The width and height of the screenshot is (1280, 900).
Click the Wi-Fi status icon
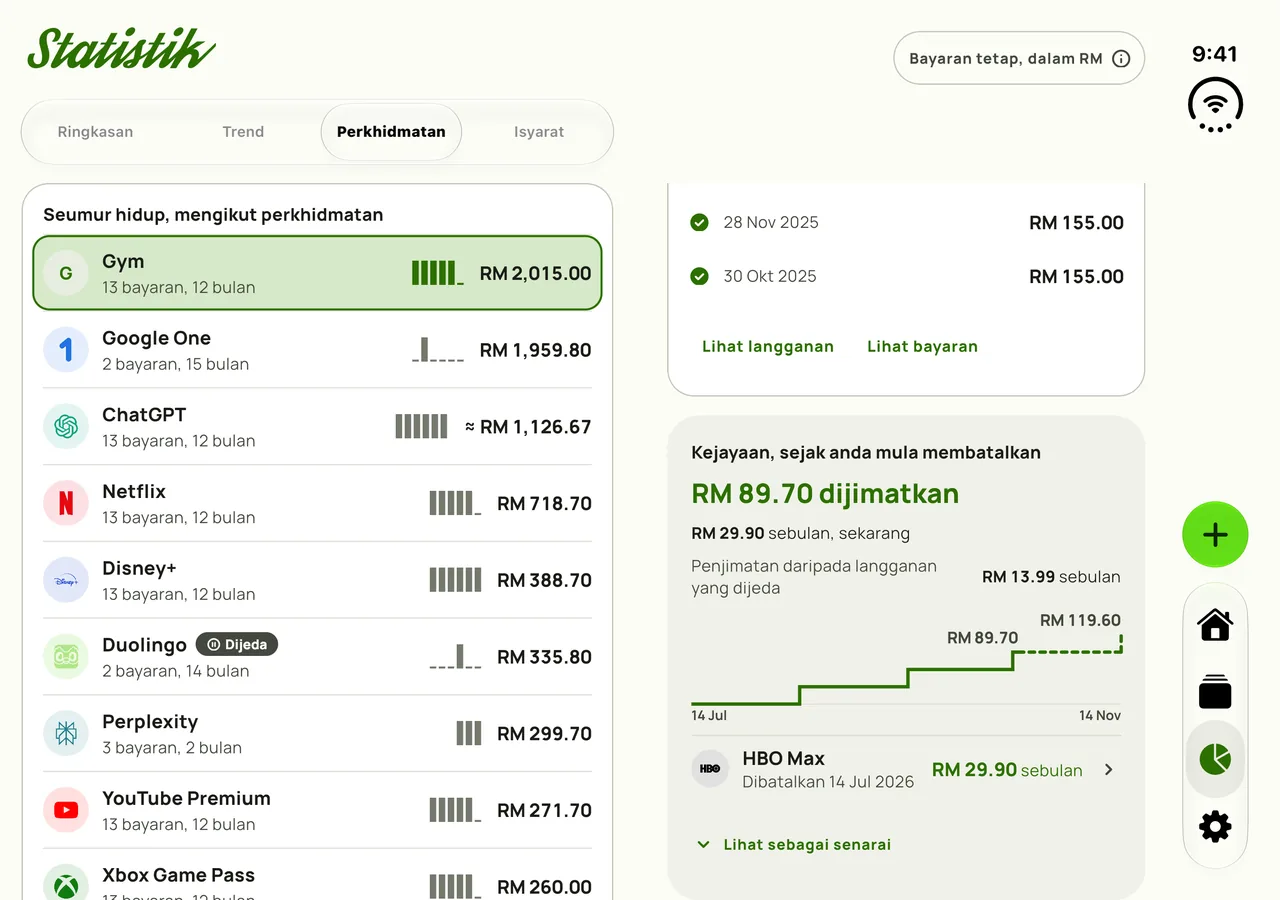coord(1215,104)
